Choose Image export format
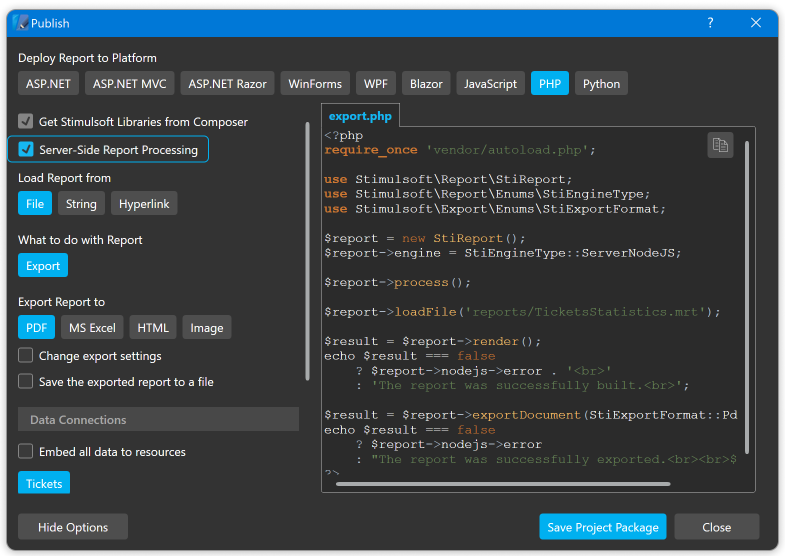 click(207, 328)
